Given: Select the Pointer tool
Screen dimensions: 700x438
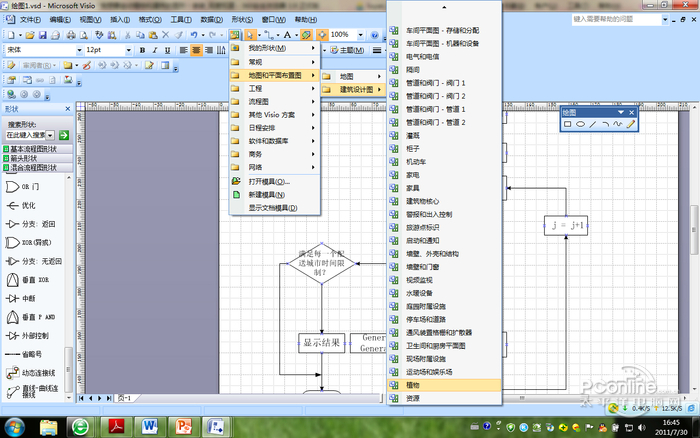Looking at the screenshot, I should click(x=250, y=35).
